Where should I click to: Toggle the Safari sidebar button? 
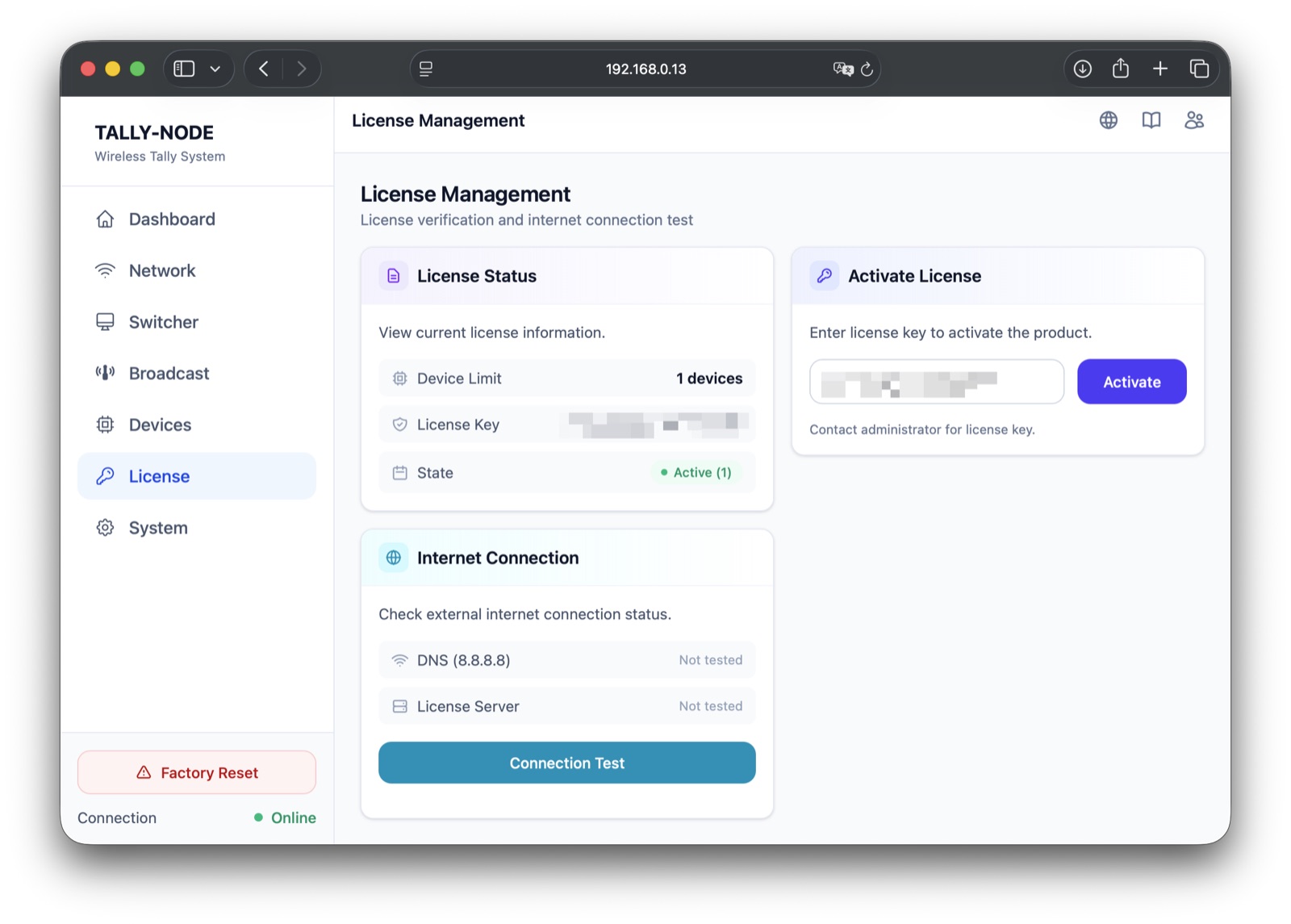point(185,69)
